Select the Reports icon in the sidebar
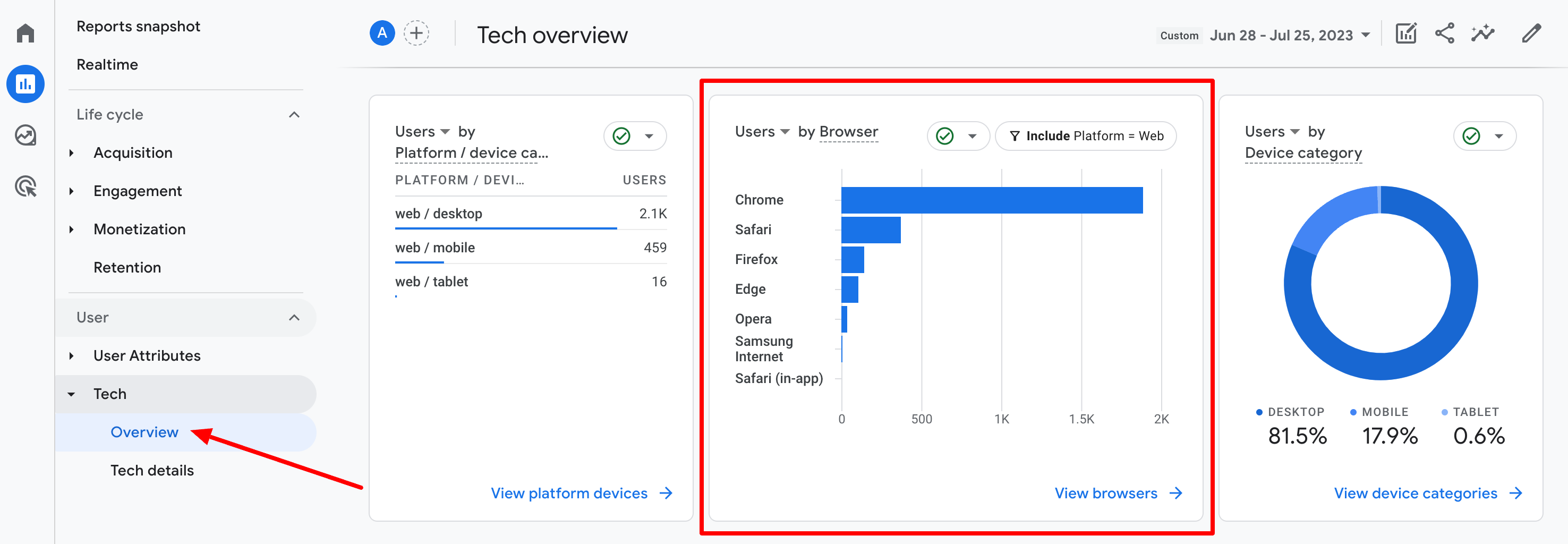This screenshot has width=1568, height=544. click(25, 83)
